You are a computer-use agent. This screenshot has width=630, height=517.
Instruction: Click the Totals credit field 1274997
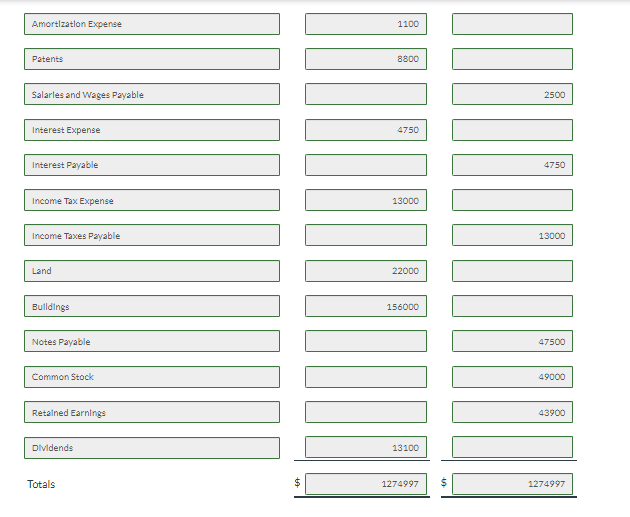coord(512,484)
